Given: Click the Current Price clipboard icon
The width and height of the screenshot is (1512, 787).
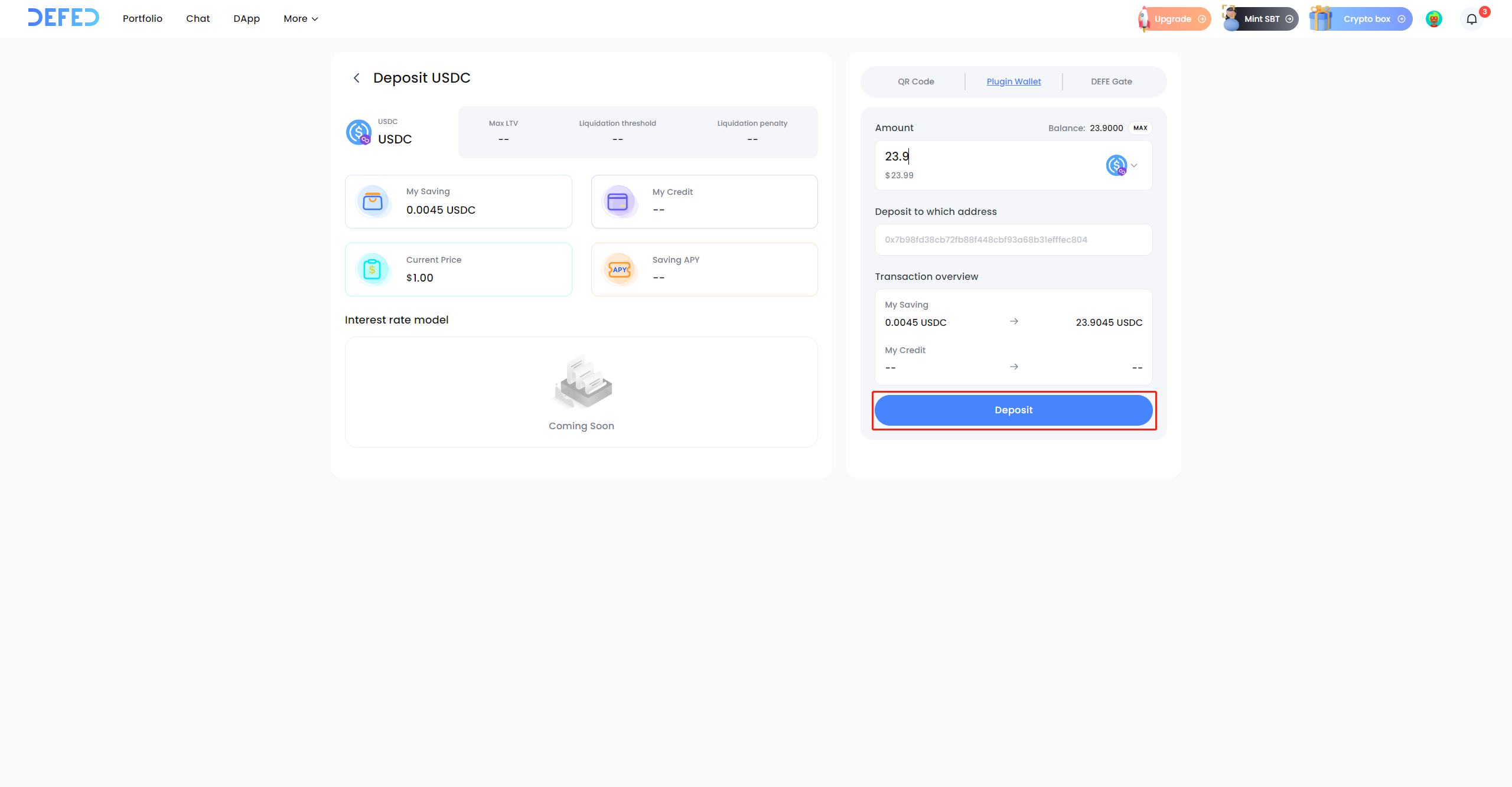Looking at the screenshot, I should [373, 270].
